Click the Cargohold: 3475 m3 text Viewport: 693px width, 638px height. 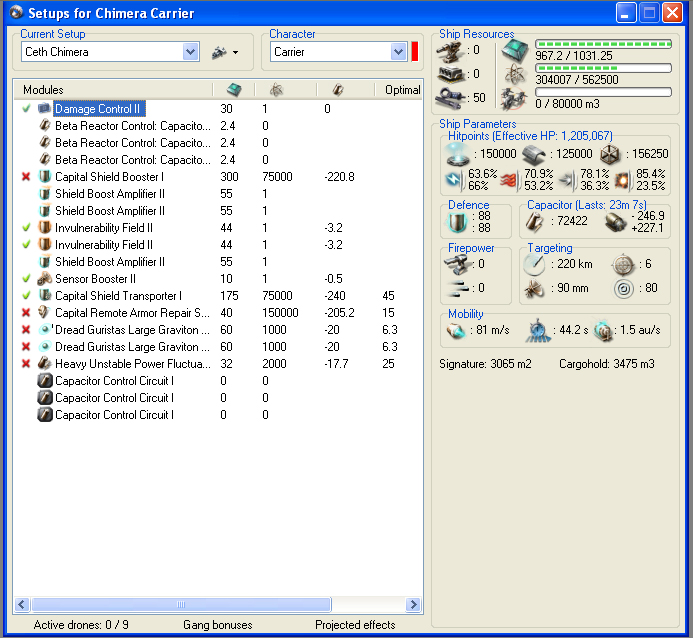[606, 364]
